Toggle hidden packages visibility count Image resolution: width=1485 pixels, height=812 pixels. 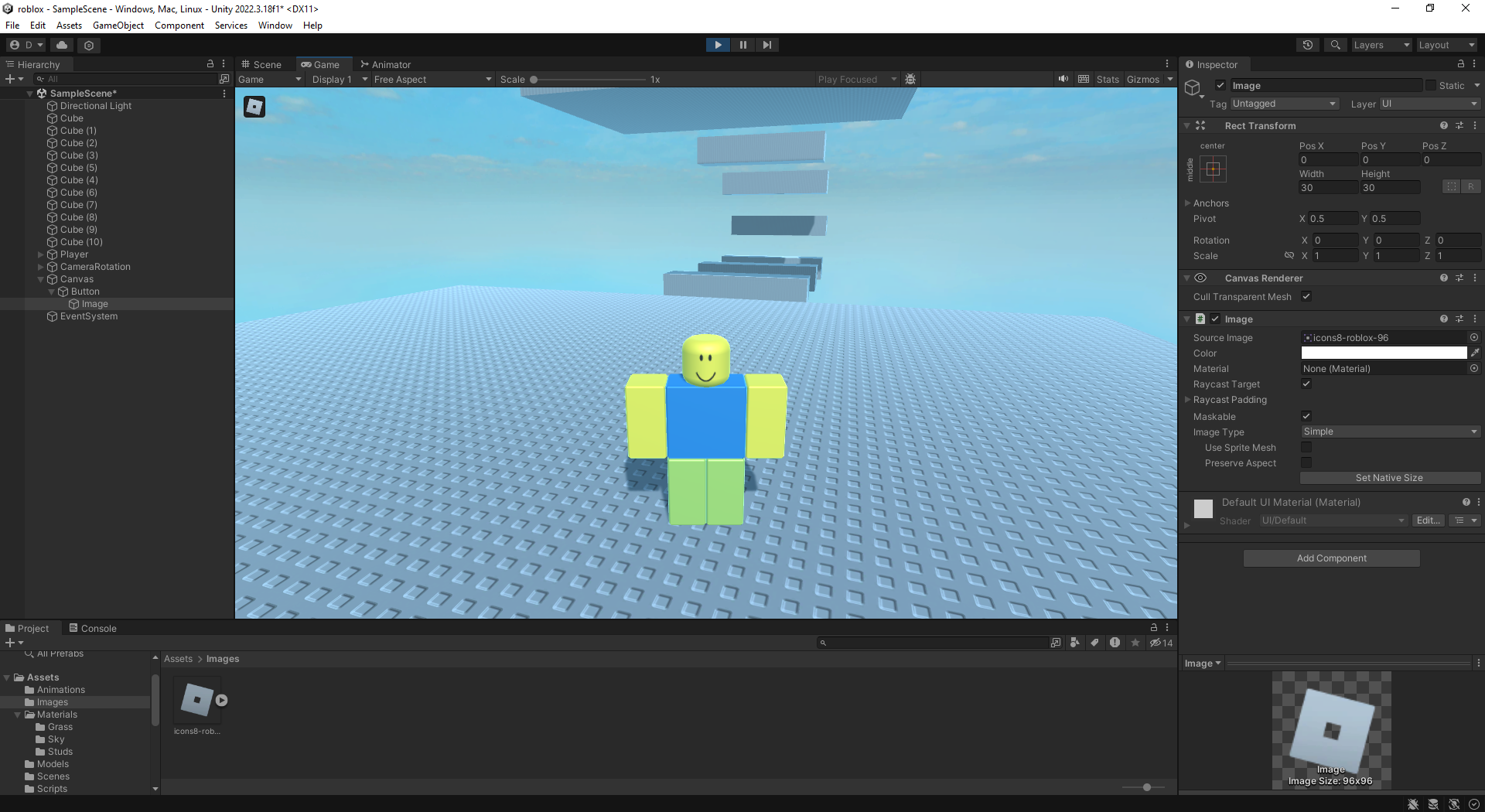click(x=1161, y=643)
